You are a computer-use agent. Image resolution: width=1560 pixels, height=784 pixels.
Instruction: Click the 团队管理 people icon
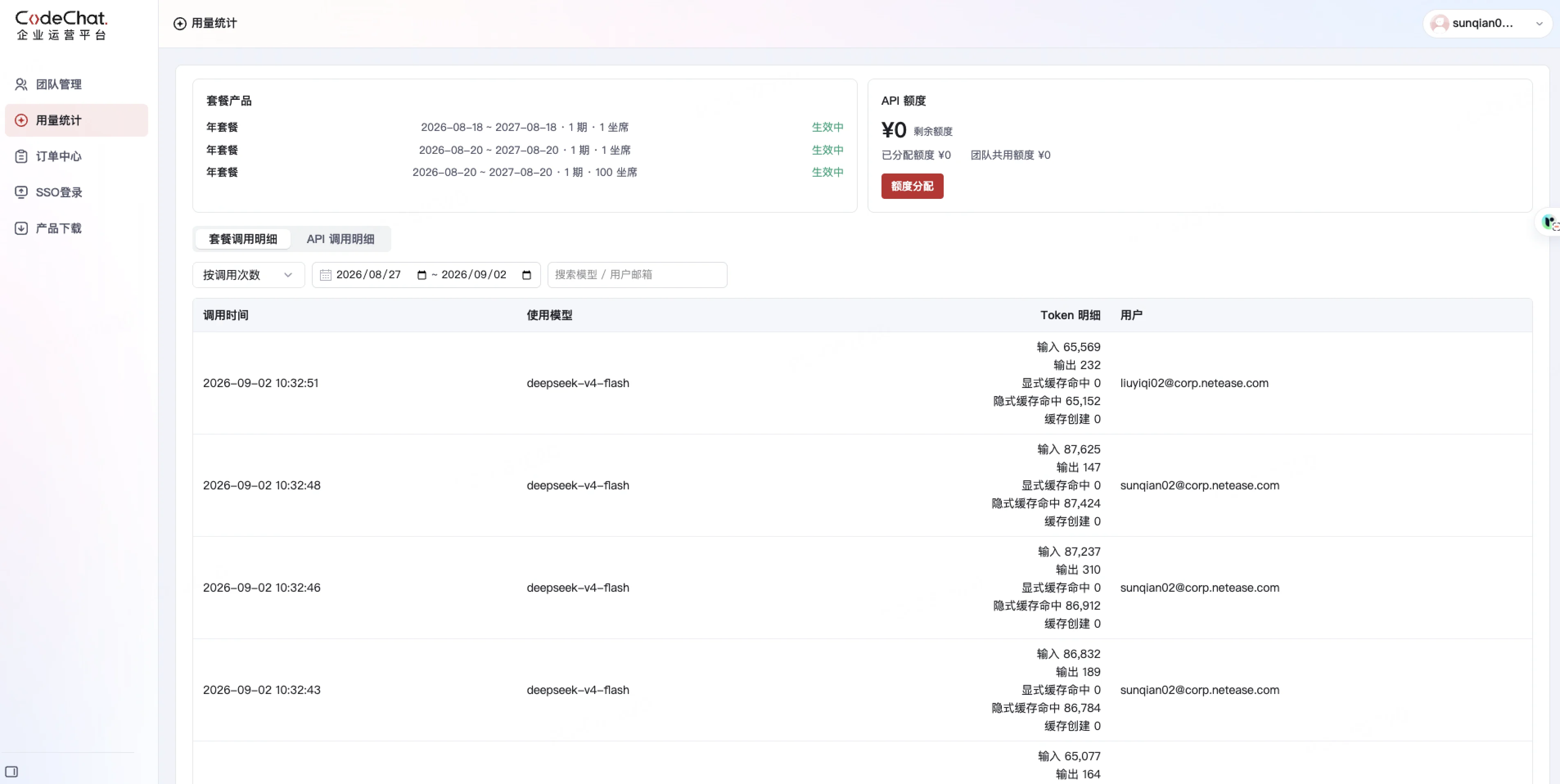tap(21, 84)
